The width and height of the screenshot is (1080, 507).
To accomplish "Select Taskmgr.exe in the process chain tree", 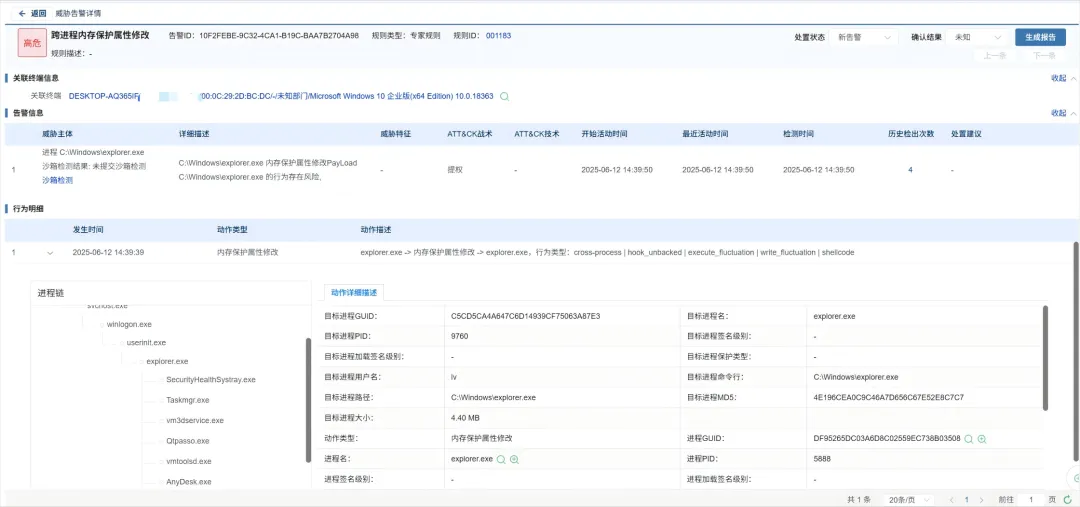I will (x=187, y=400).
